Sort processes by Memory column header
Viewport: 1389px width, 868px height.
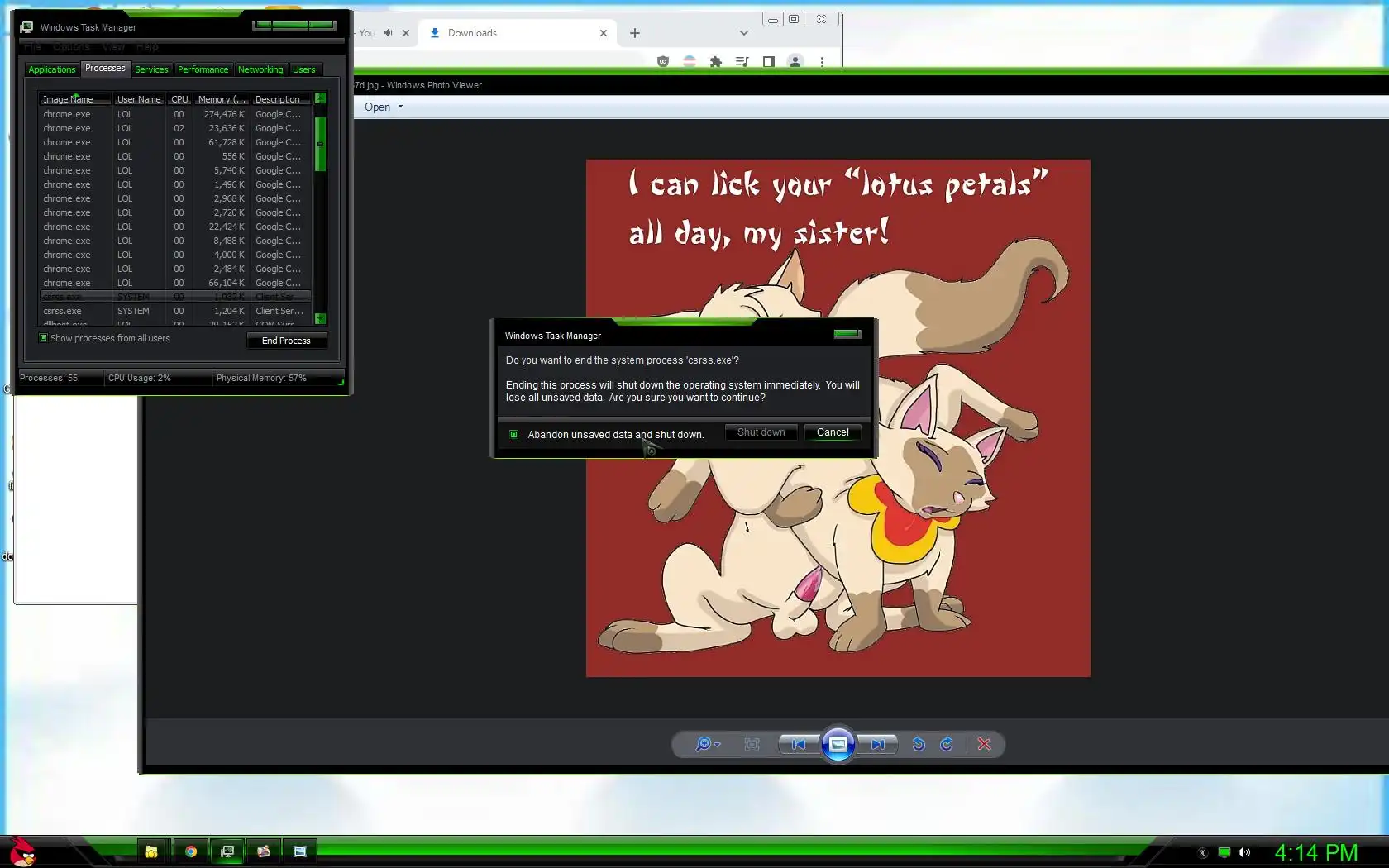coord(222,99)
